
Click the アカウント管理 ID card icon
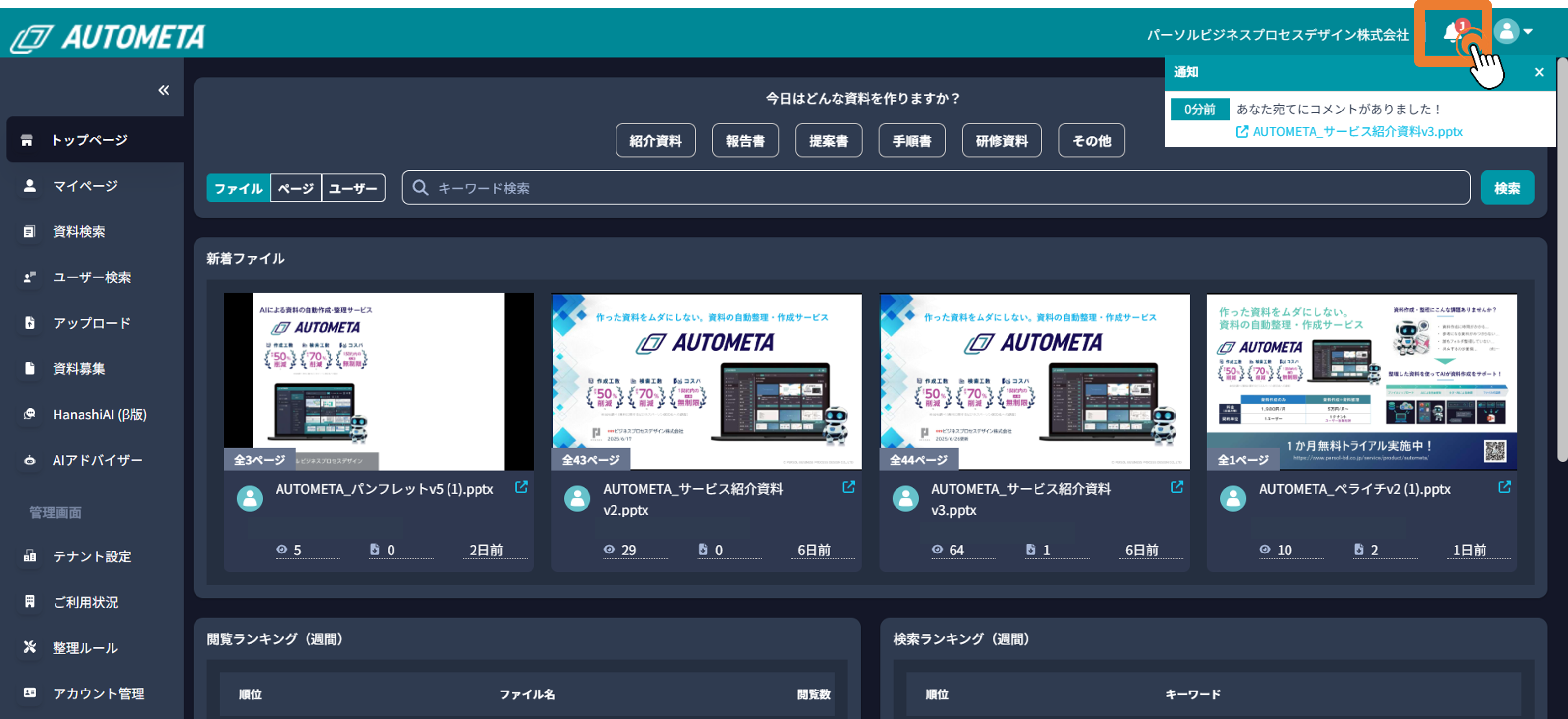click(29, 693)
